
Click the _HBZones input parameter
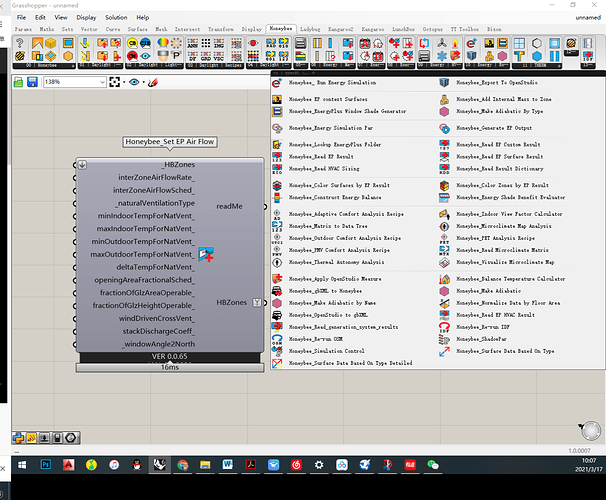click(178, 165)
